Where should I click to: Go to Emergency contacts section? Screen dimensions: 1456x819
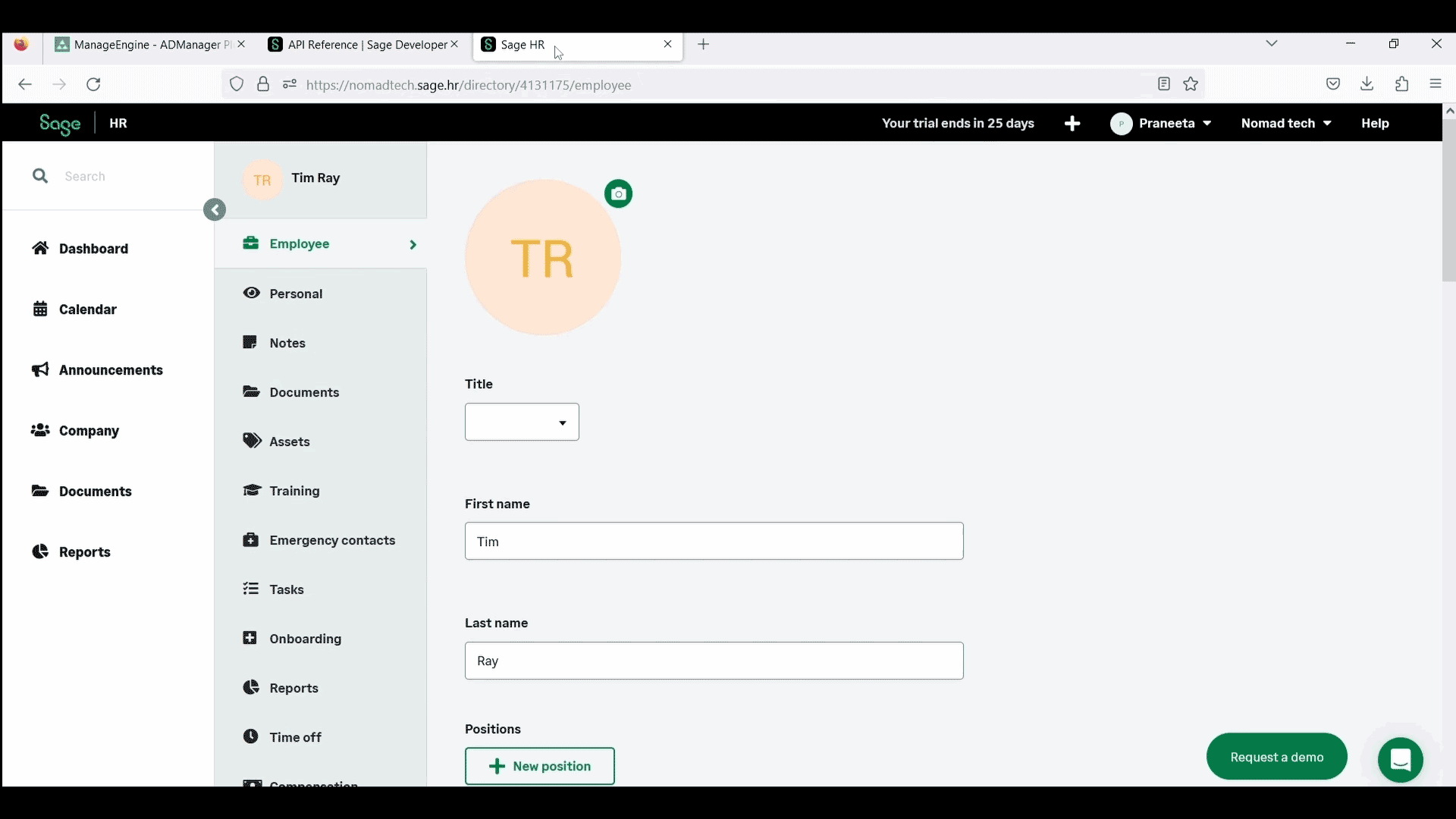pos(331,540)
